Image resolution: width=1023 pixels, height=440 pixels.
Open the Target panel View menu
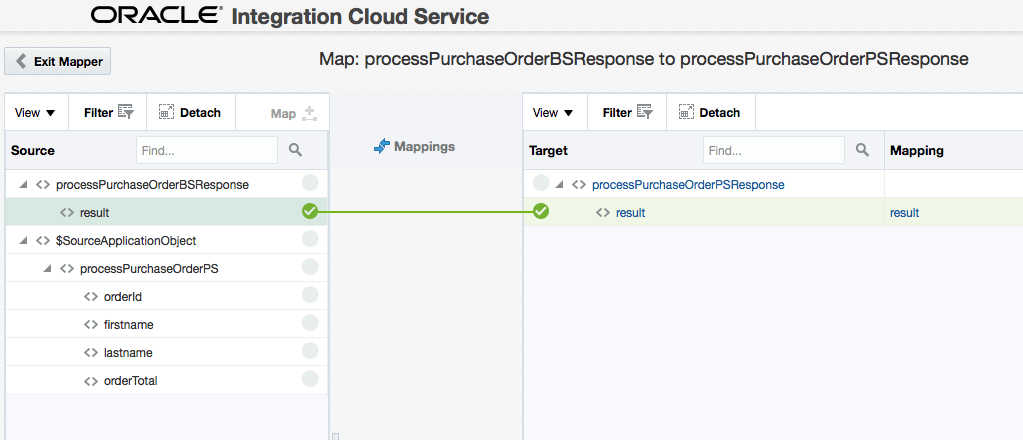click(x=553, y=113)
